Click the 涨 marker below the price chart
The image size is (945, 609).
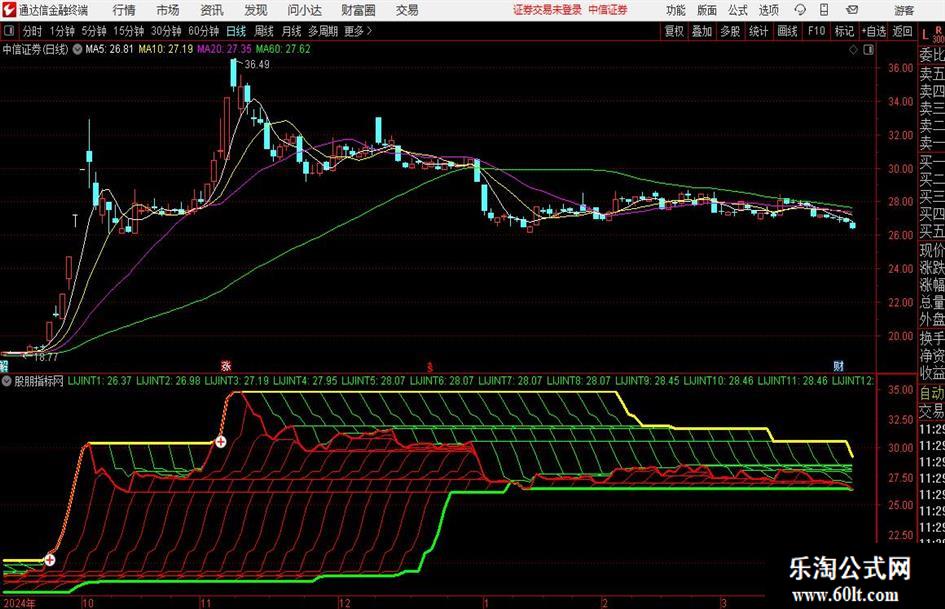(226, 366)
